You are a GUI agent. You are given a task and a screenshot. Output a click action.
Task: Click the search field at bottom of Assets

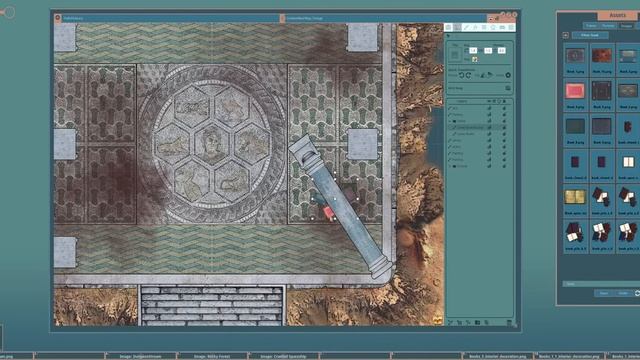click(601, 284)
